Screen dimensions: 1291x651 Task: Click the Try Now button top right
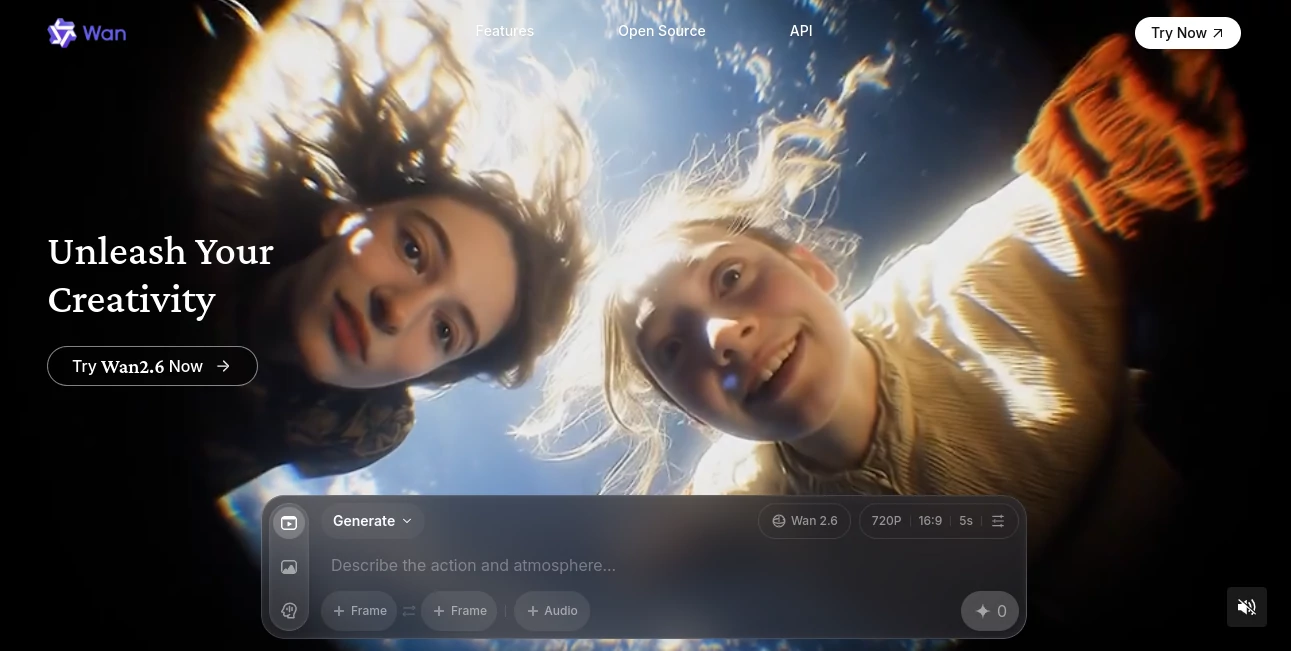[x=1187, y=32]
